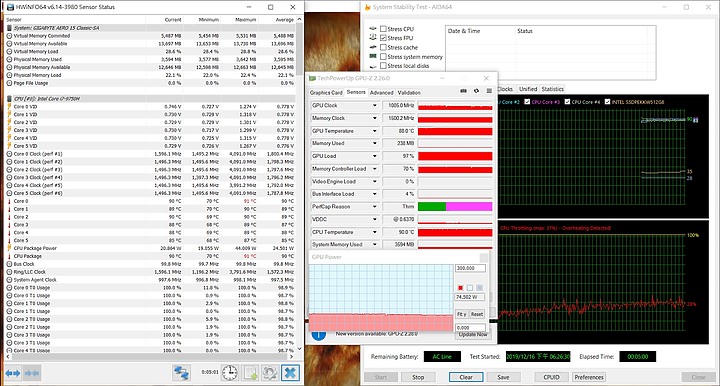Click the HWiNFO expand-columns double arrow icon

[x=13, y=373]
